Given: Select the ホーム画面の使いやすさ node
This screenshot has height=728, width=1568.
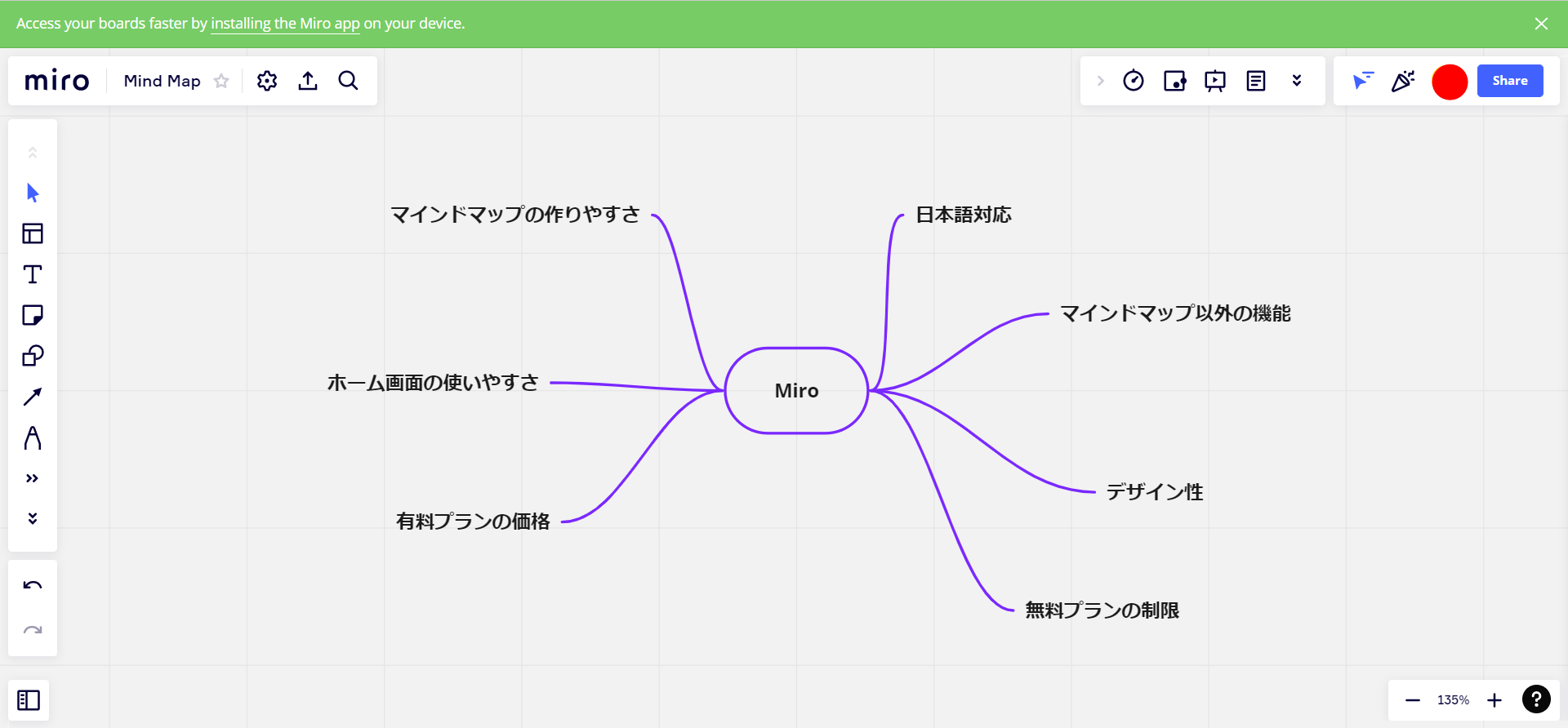Looking at the screenshot, I should click(x=434, y=383).
